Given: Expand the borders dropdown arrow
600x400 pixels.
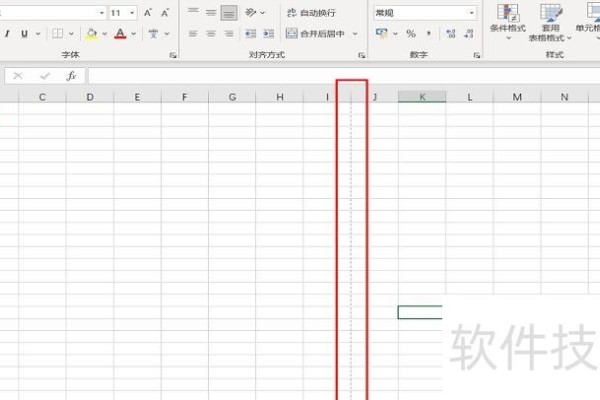Looking at the screenshot, I should (71, 34).
